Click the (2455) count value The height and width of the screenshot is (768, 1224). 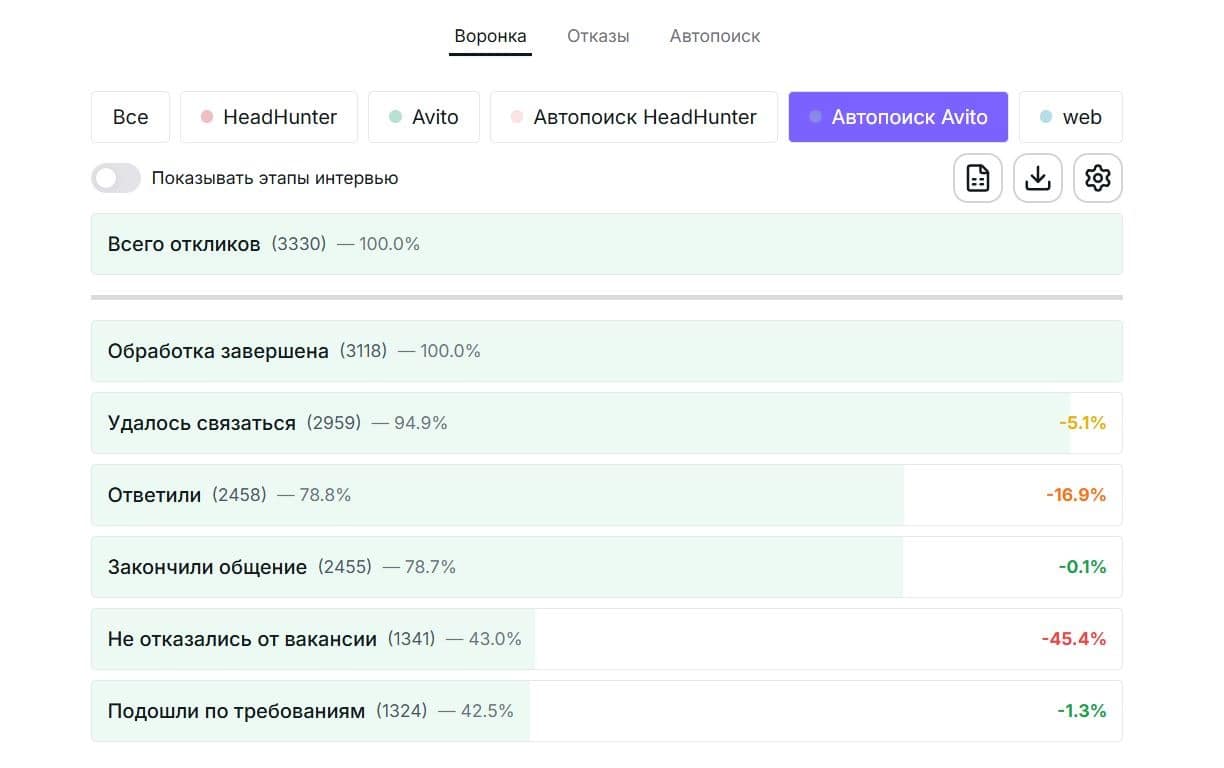pyautogui.click(x=345, y=567)
